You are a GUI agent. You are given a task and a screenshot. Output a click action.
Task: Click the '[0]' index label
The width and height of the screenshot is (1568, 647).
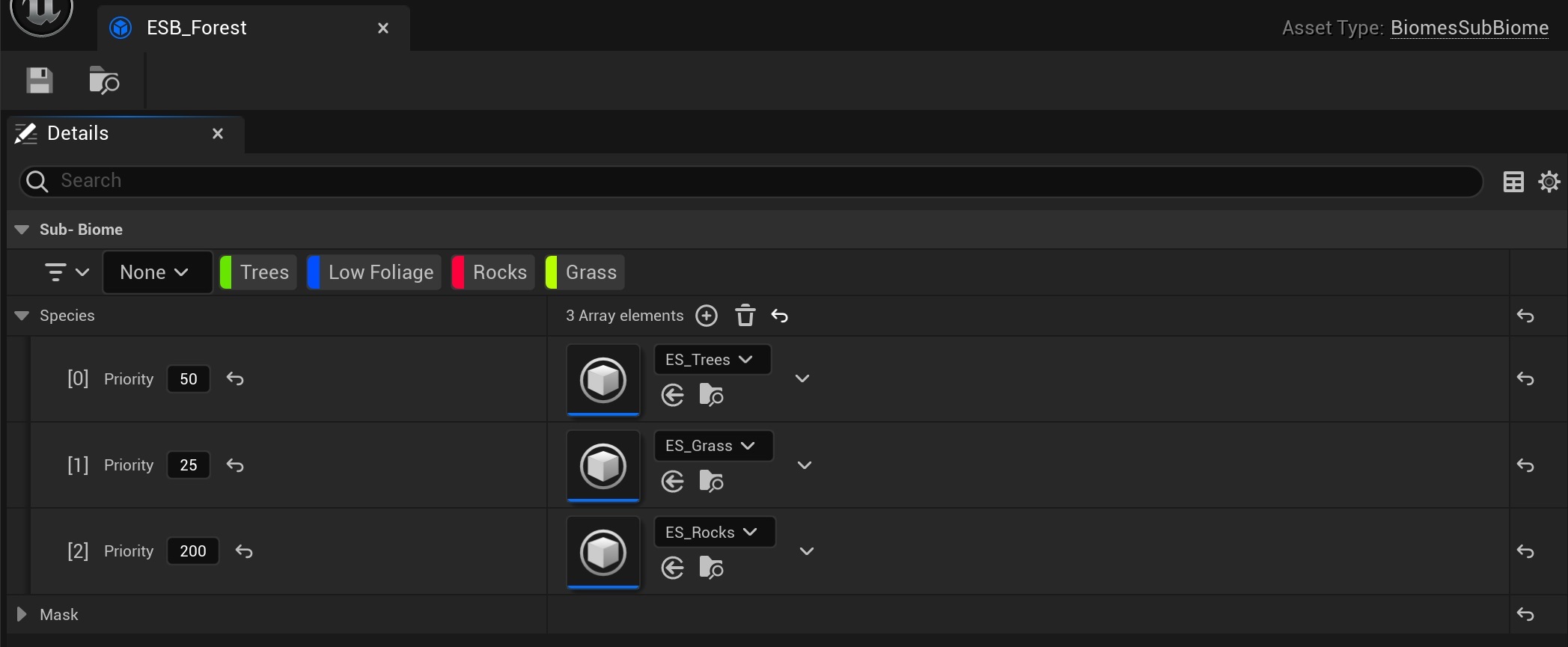pyautogui.click(x=78, y=378)
